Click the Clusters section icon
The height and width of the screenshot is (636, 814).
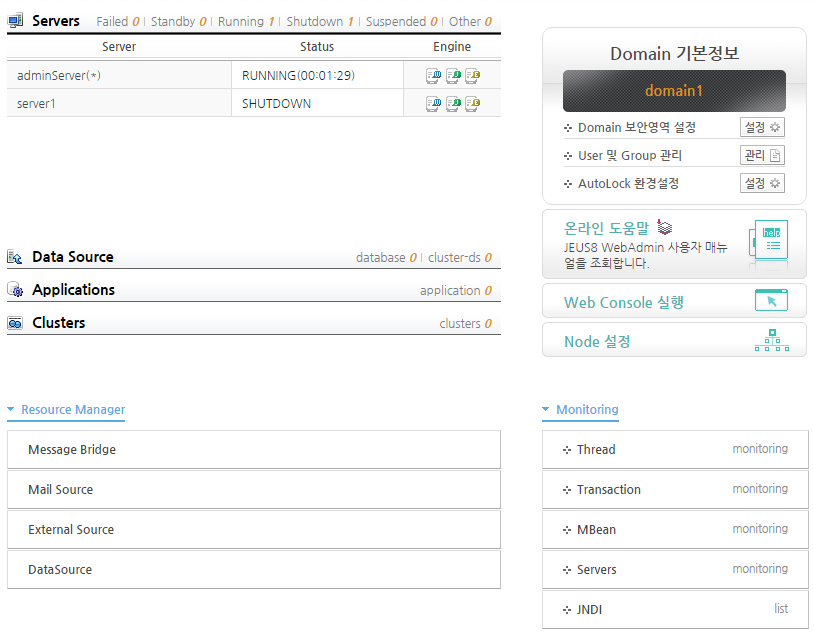pos(15,323)
